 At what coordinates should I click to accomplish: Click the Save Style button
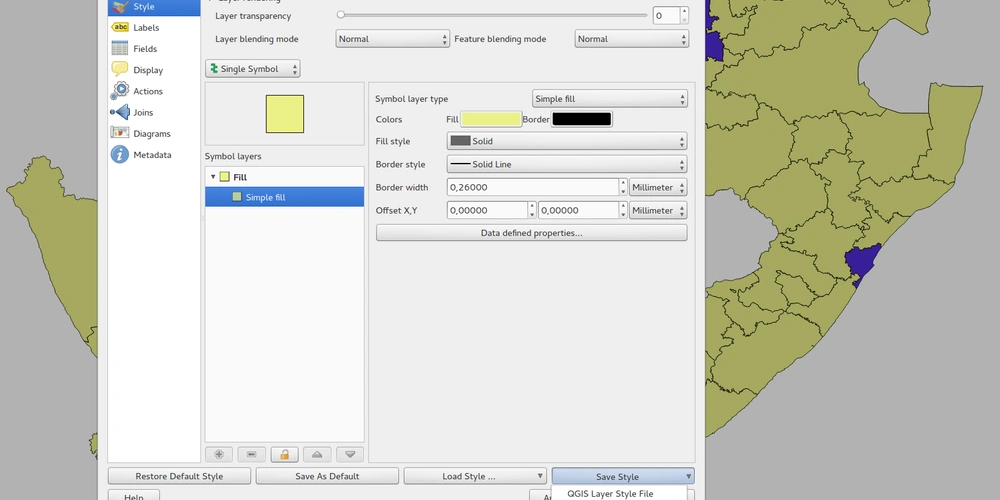pos(623,476)
